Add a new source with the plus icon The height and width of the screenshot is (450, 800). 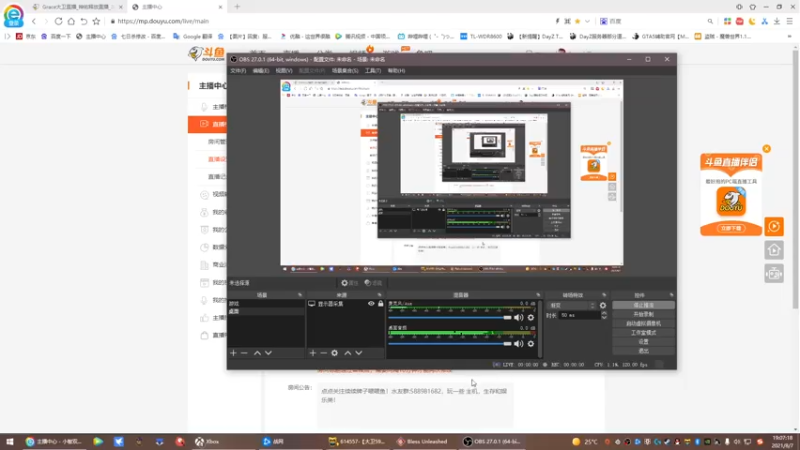pos(313,353)
